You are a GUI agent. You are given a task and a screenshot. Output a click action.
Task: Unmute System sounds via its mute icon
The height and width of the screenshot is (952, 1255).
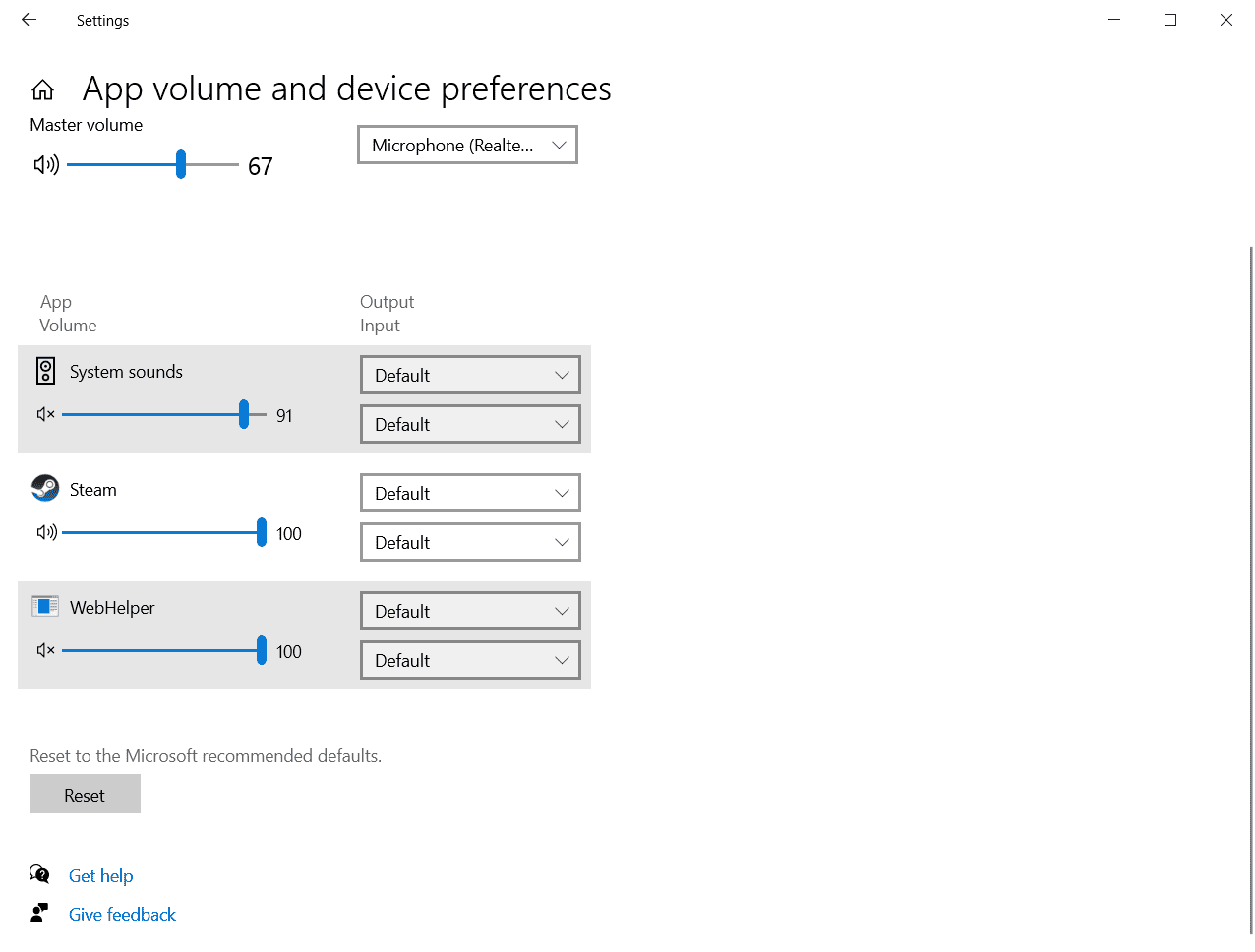(x=45, y=414)
